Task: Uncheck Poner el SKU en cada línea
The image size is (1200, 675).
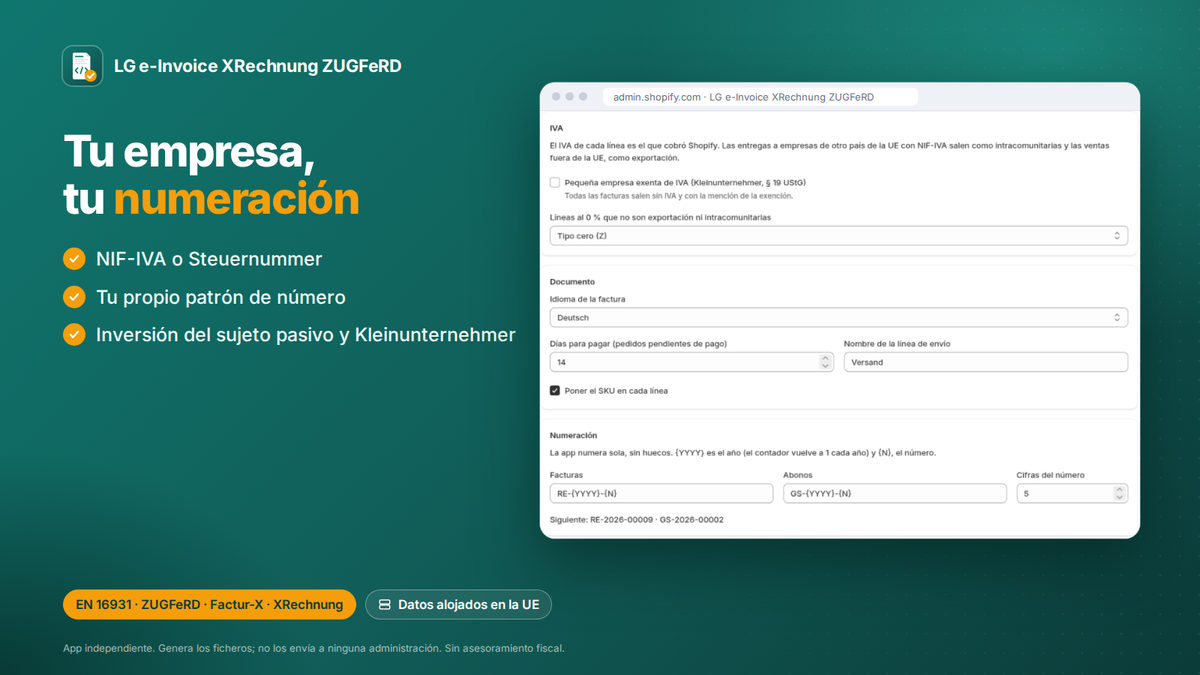Action: coord(555,391)
